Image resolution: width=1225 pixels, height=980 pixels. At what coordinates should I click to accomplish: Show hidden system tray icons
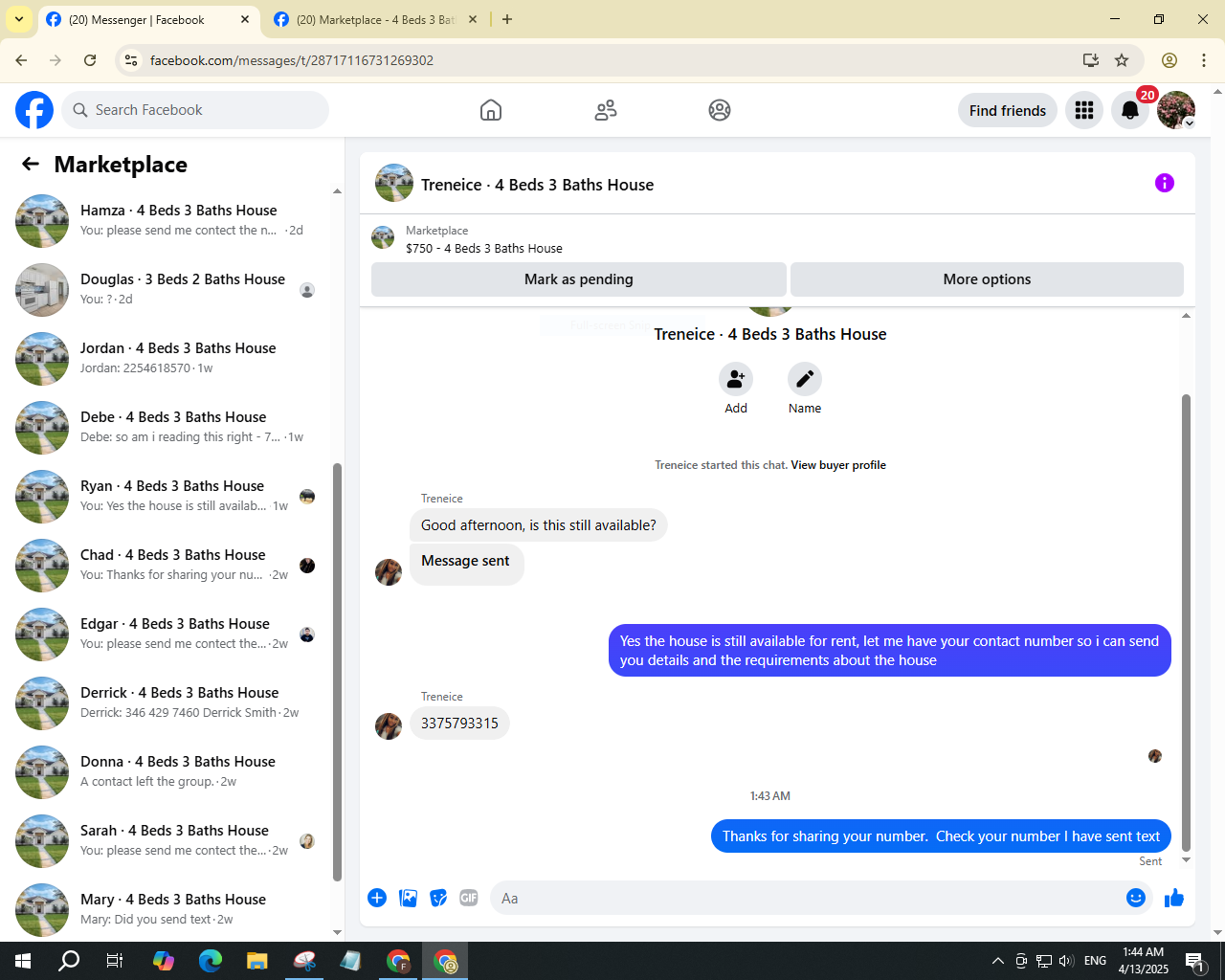(x=997, y=961)
